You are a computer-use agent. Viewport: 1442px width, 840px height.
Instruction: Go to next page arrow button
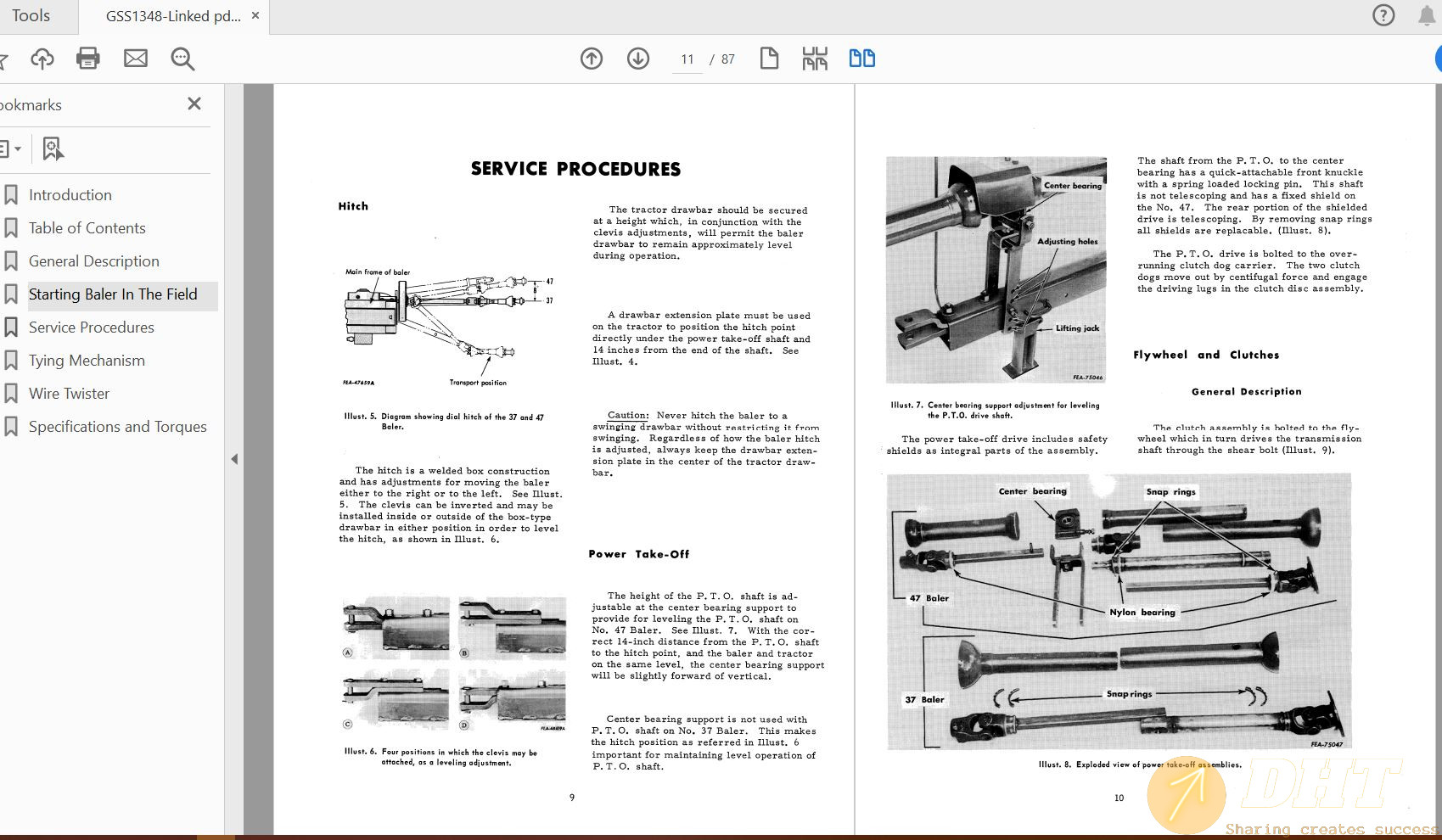point(638,59)
